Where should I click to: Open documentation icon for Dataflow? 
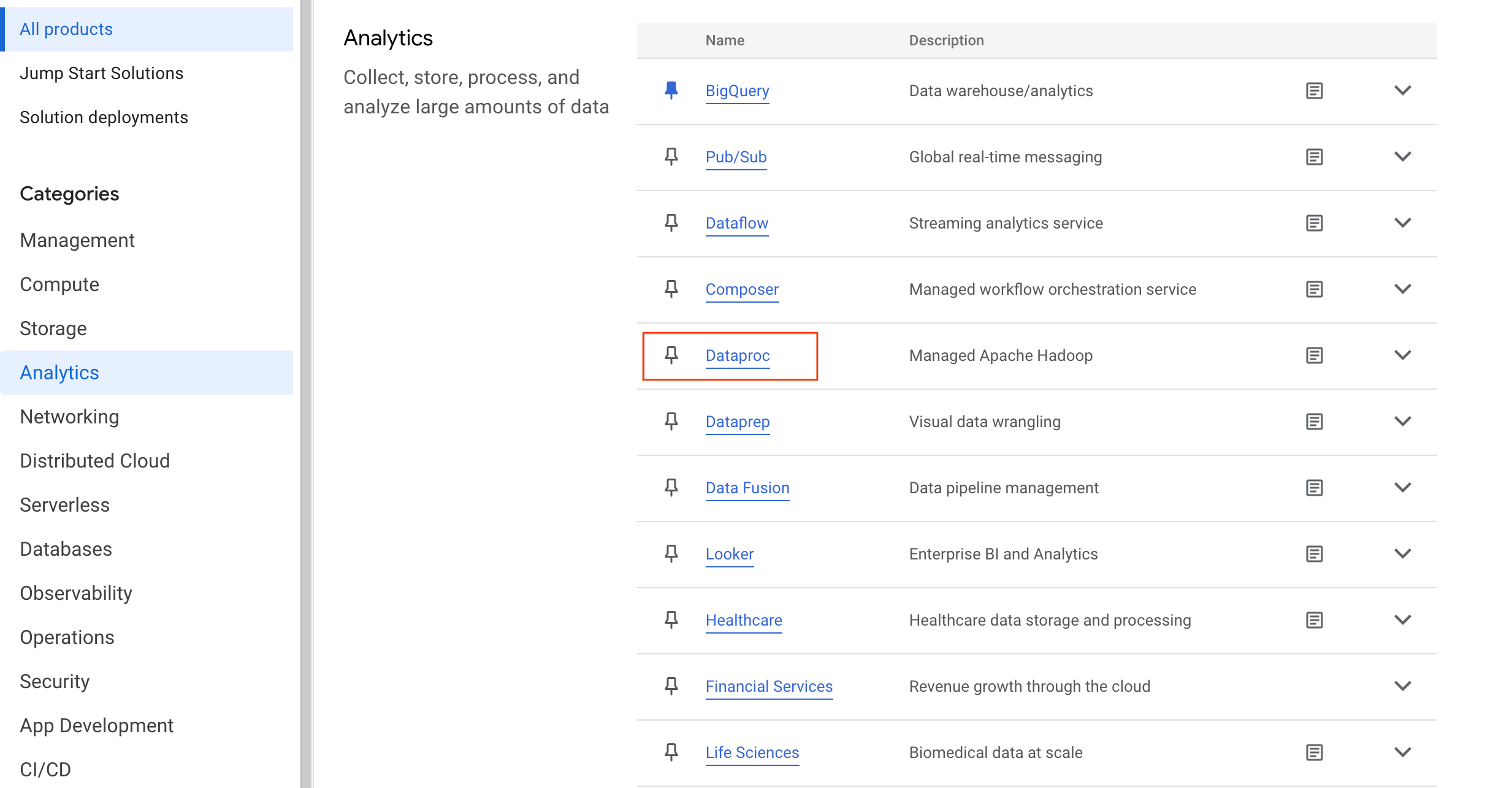tap(1314, 223)
